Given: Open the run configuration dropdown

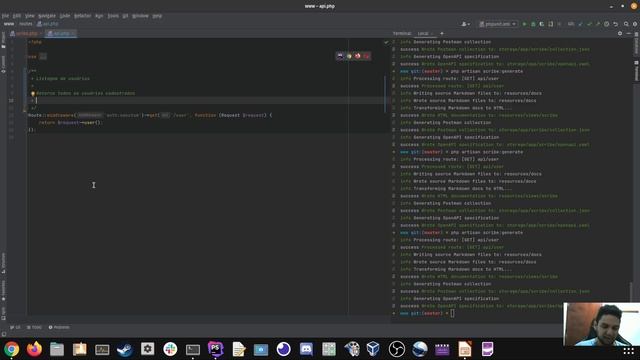Looking at the screenshot, I should point(498,24).
